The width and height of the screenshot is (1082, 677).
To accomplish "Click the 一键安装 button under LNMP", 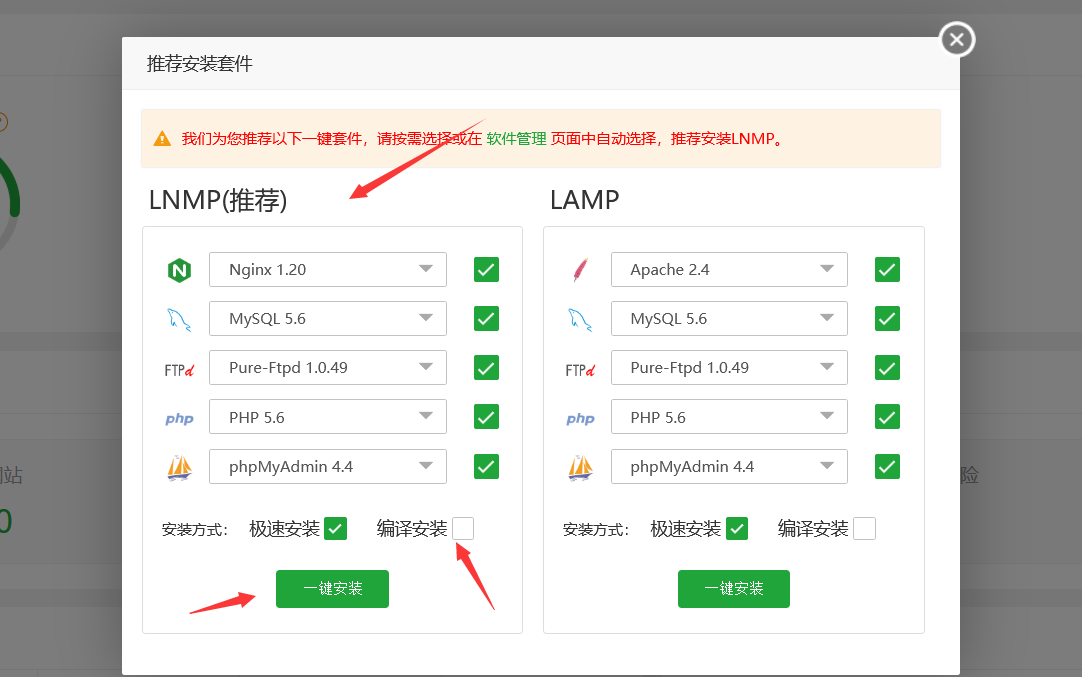I will coord(332,589).
